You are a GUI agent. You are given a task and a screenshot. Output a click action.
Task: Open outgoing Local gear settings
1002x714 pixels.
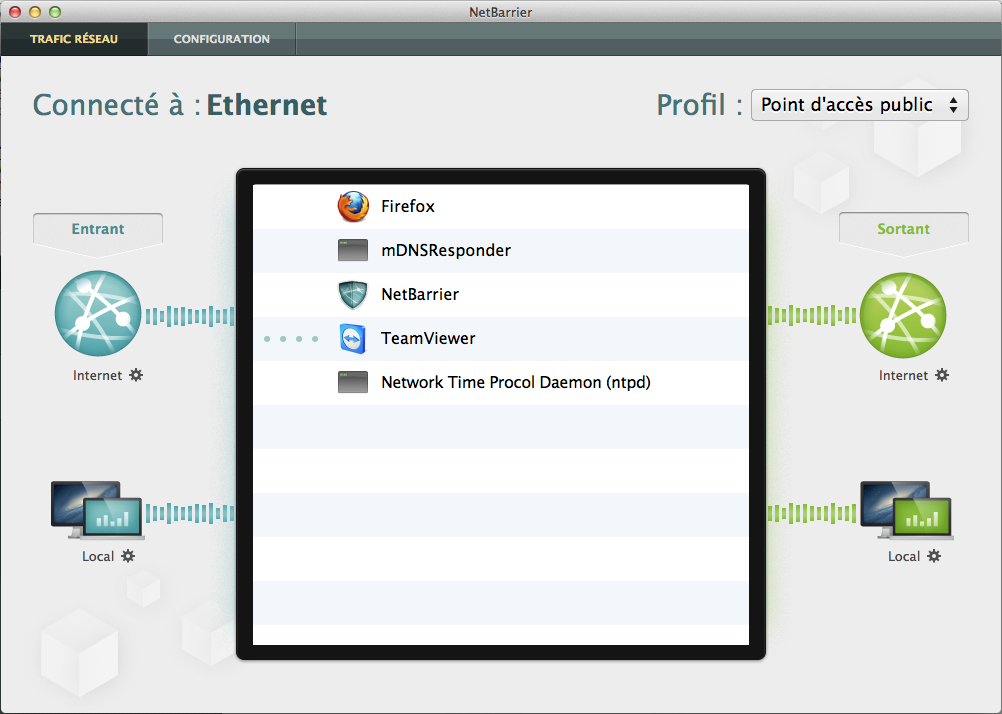(x=934, y=556)
